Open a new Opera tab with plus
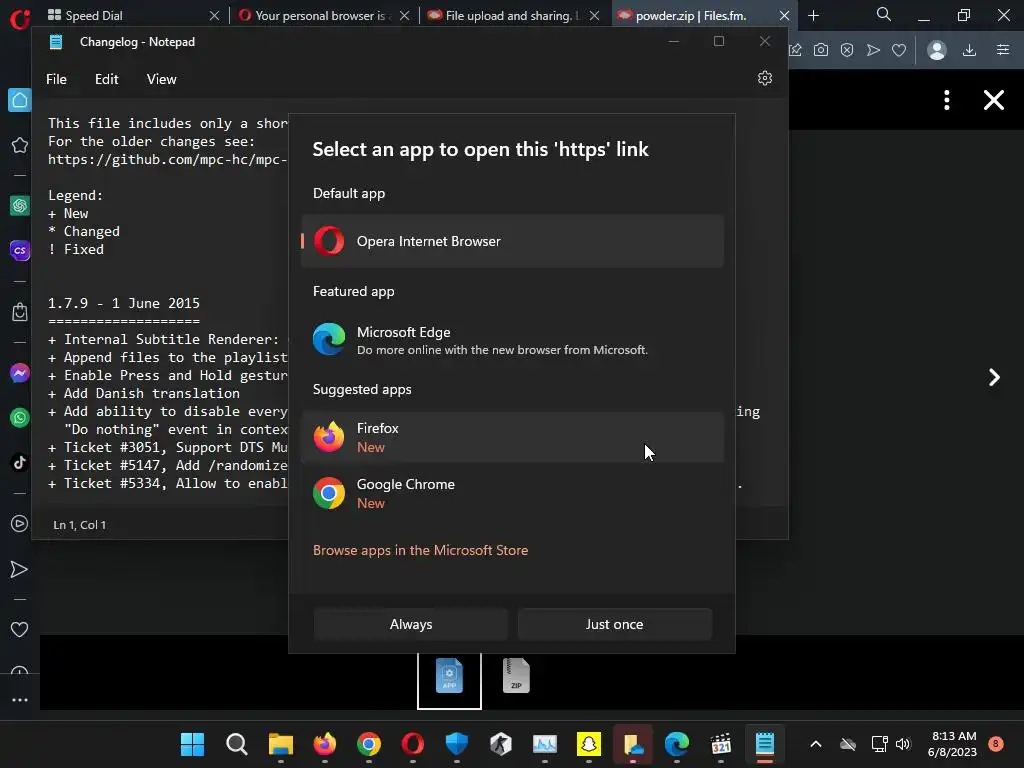Viewport: 1024px width, 768px height. pos(814,15)
